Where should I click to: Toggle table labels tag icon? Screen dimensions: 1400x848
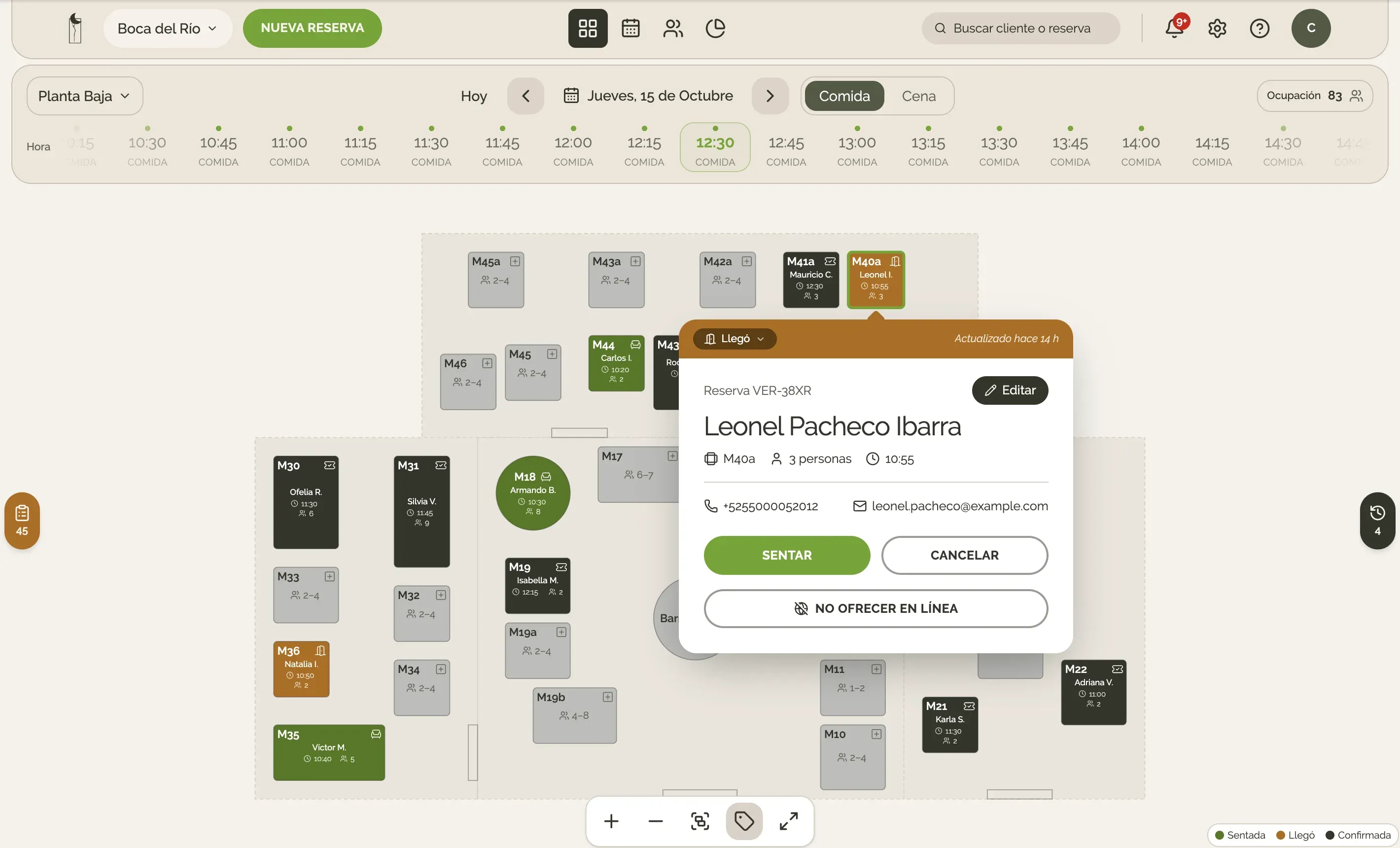click(x=744, y=821)
